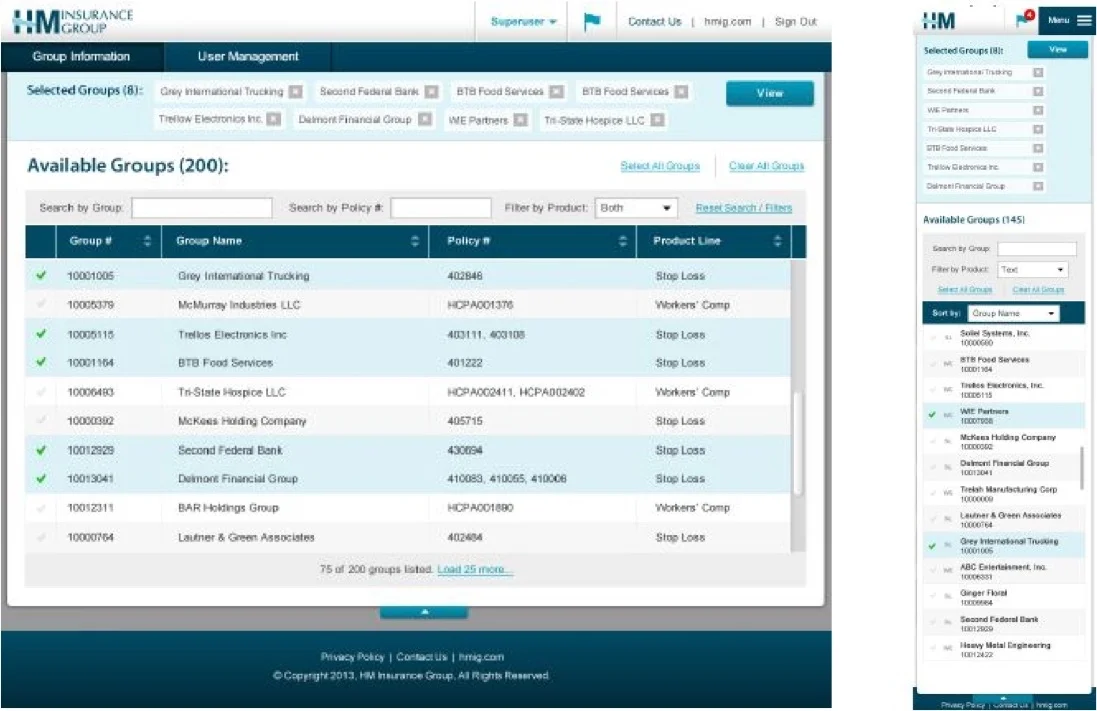1097x711 pixels.
Task: Remove WE Partners in mobile selected groups list
Action: [1038, 110]
